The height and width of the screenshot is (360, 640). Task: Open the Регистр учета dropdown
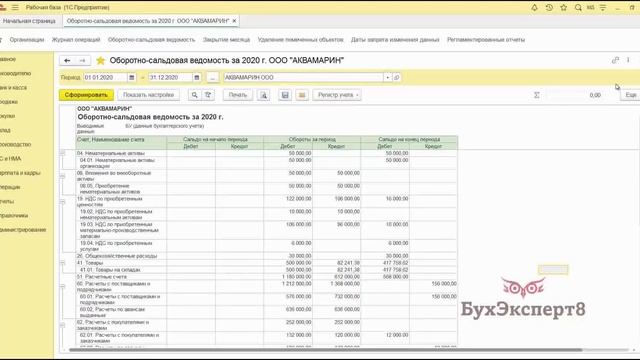pos(337,95)
